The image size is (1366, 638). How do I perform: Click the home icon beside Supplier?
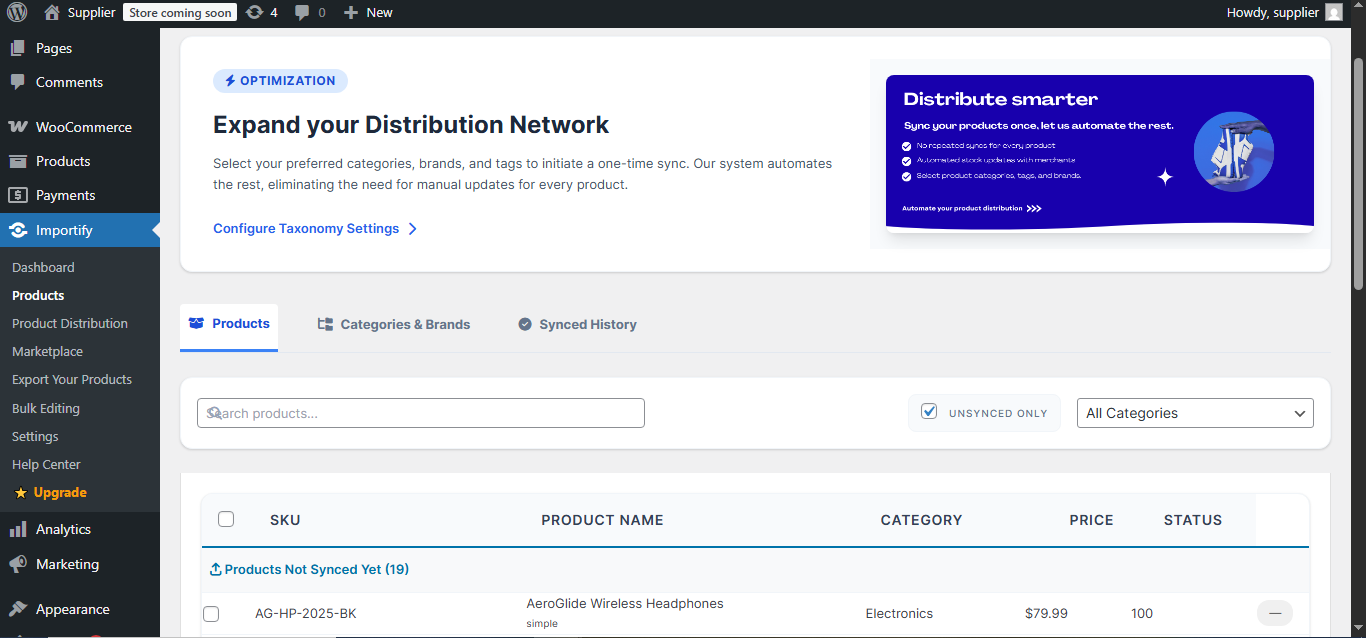pyautogui.click(x=52, y=13)
